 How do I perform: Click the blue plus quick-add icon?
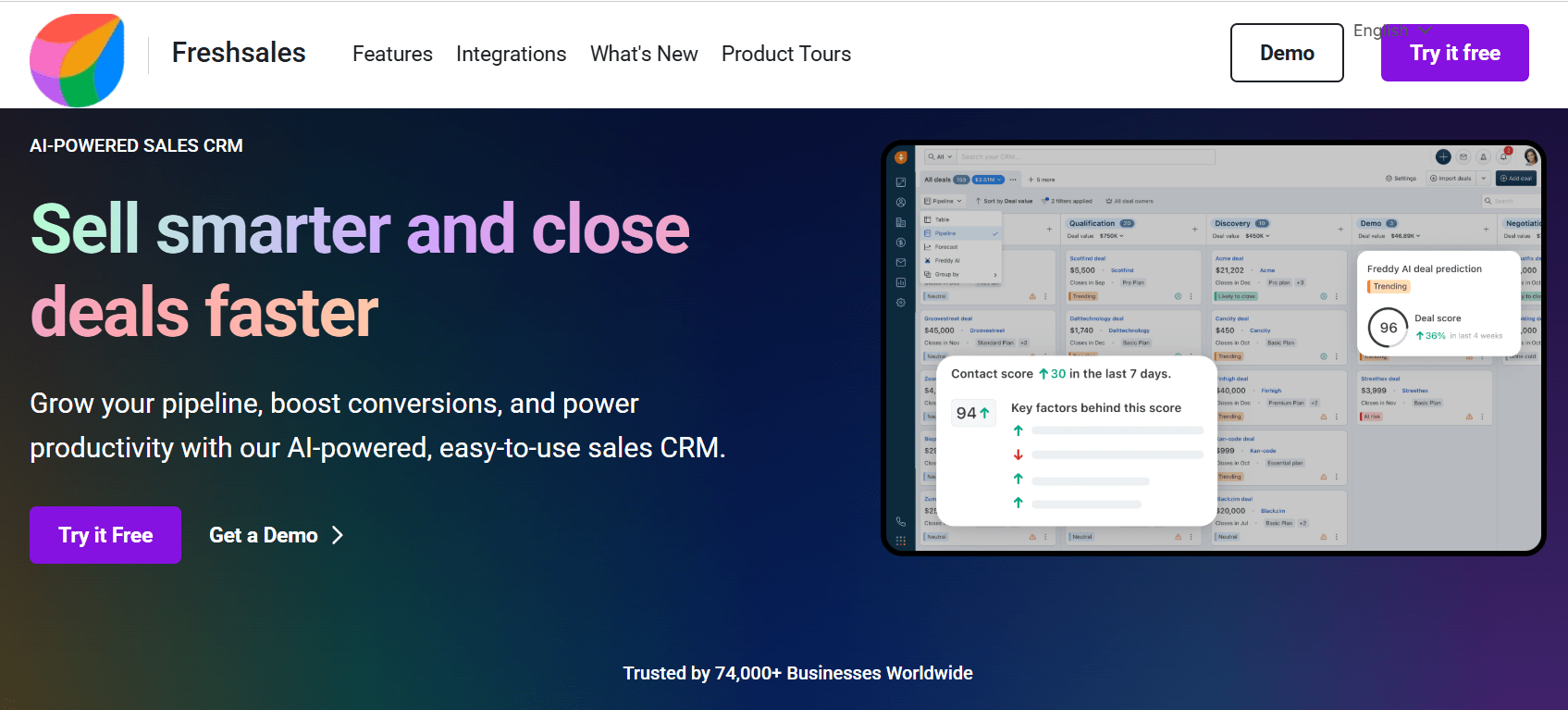(x=1443, y=156)
